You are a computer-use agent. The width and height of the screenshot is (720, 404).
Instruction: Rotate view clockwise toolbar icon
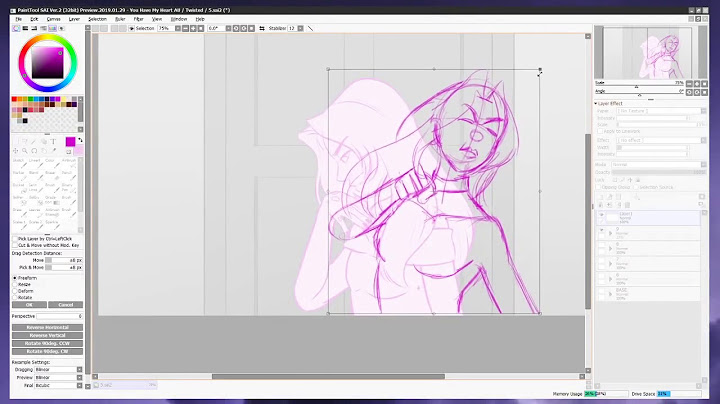(243, 28)
